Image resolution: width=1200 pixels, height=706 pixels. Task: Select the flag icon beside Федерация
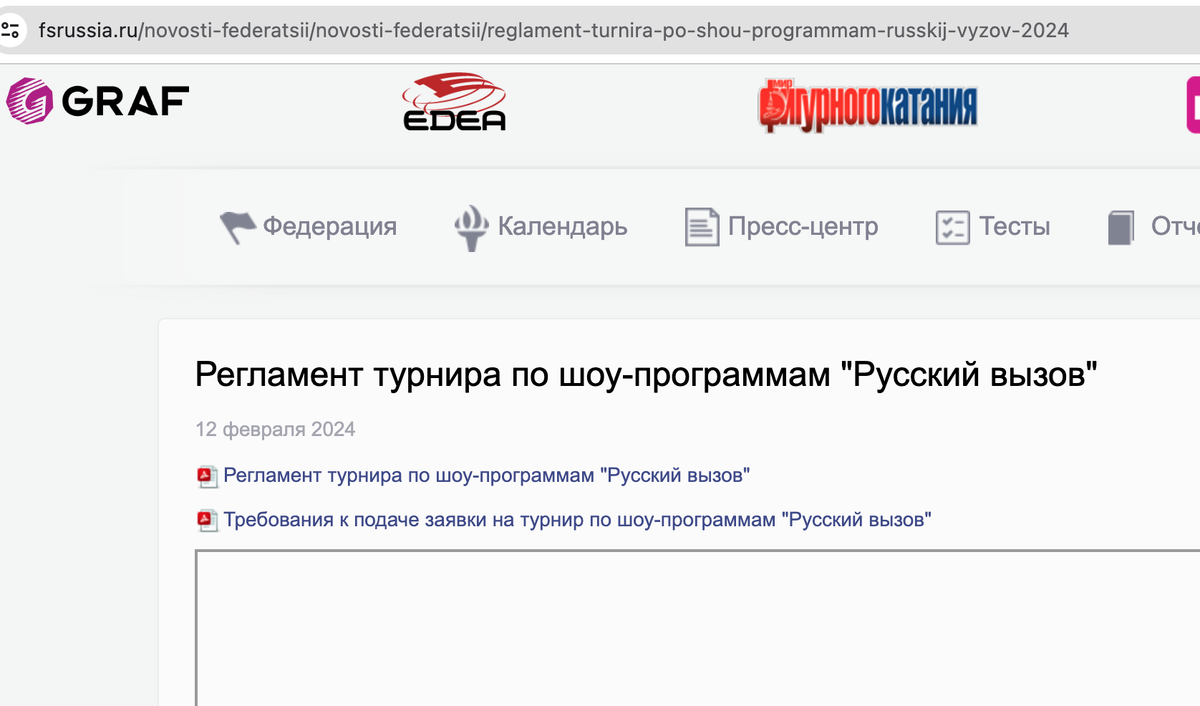pyautogui.click(x=238, y=226)
